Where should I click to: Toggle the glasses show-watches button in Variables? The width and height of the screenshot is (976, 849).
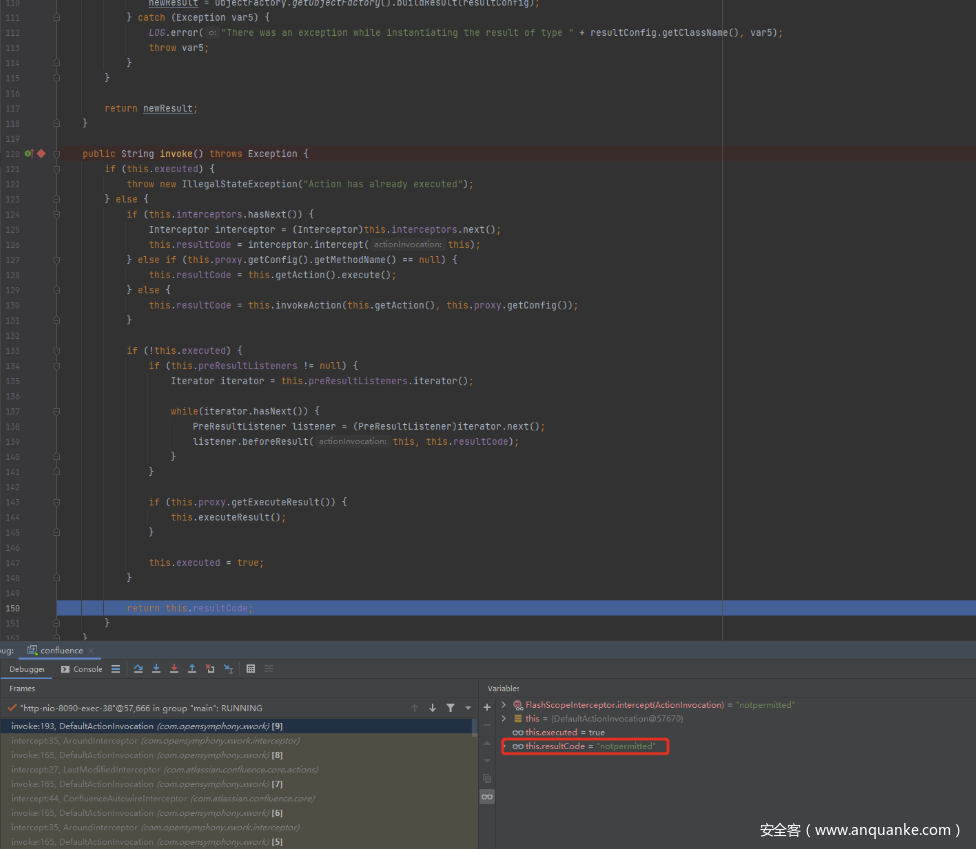pyautogui.click(x=487, y=796)
